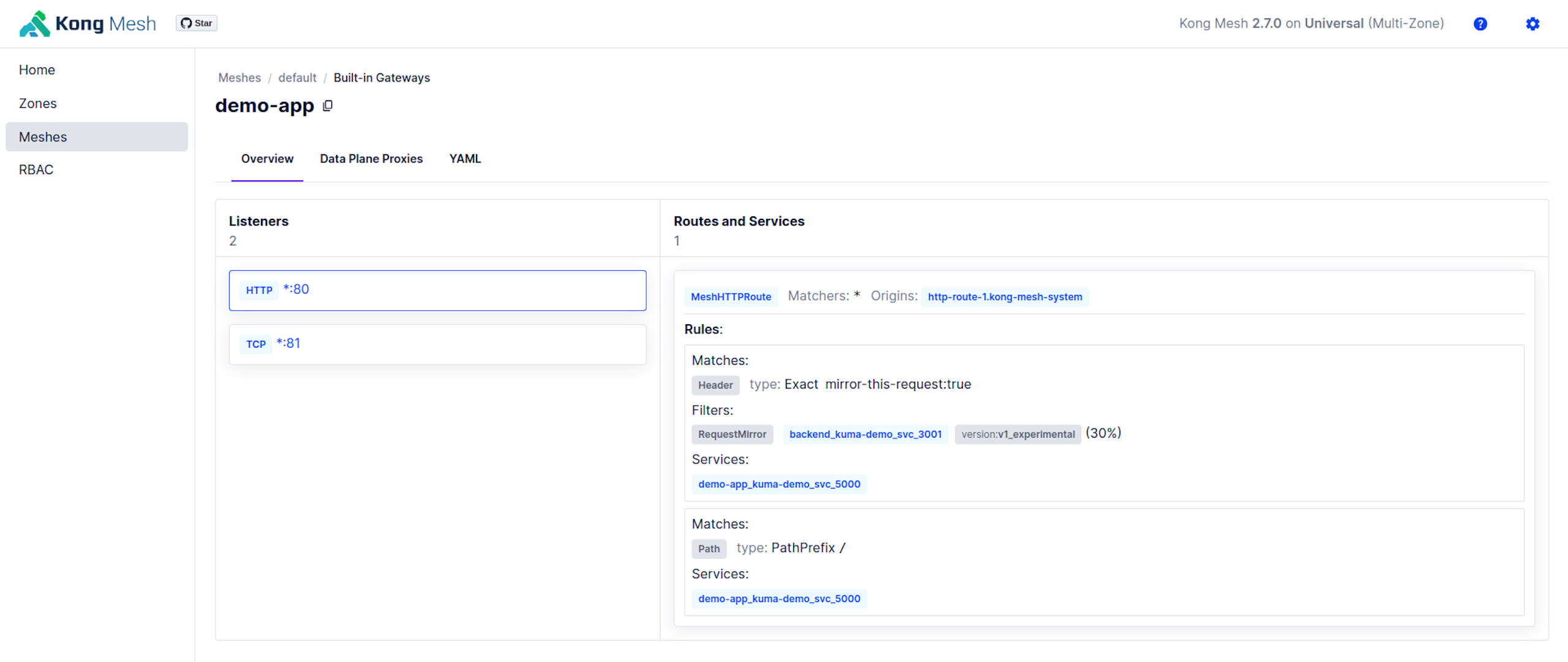Image resolution: width=1568 pixels, height=662 pixels.
Task: Go to Home in sidebar
Action: tap(37, 70)
